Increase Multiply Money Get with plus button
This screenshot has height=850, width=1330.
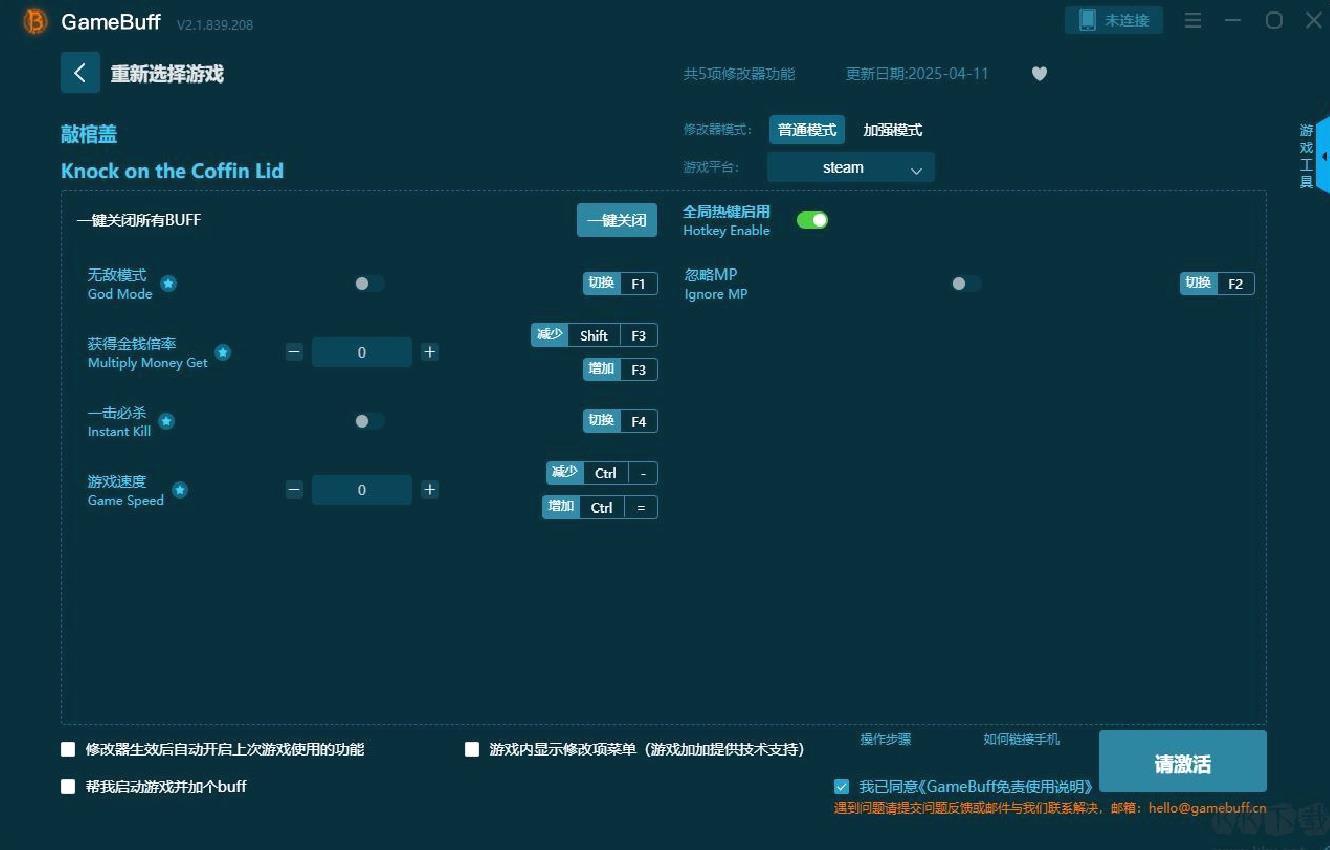[430, 352]
